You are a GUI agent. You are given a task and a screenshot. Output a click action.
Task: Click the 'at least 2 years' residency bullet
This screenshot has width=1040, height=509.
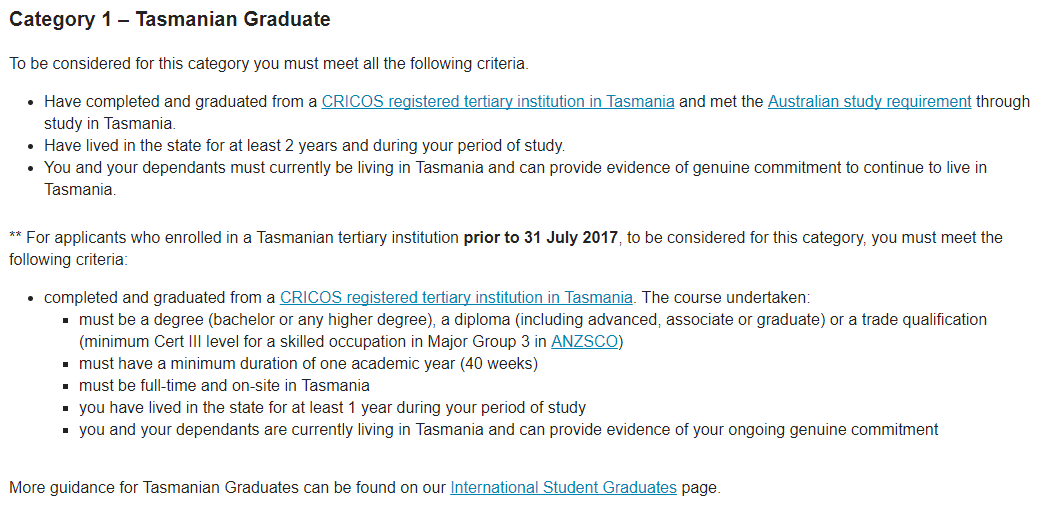point(304,145)
